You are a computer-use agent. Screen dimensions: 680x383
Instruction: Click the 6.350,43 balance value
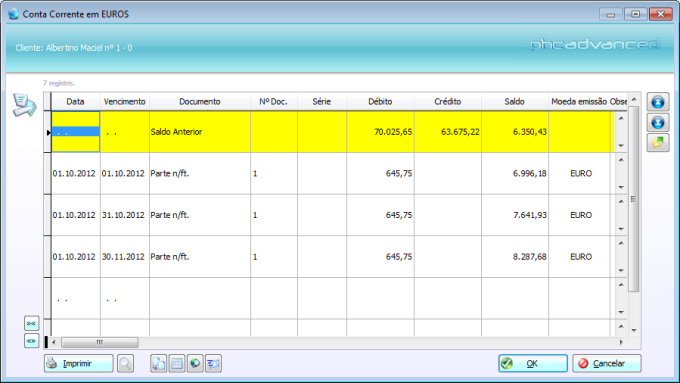(x=530, y=132)
